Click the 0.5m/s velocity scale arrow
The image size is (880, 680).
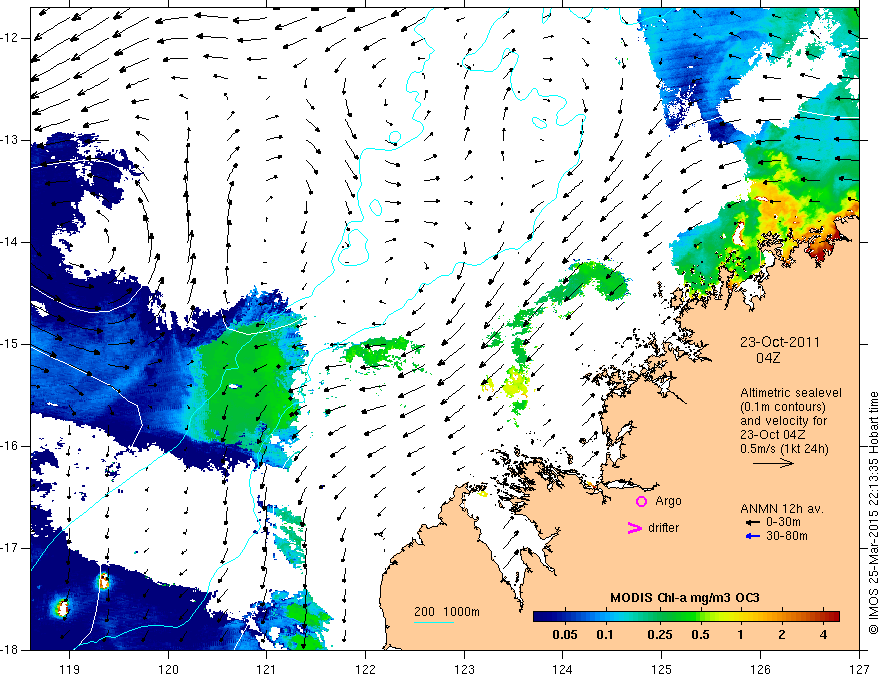click(x=773, y=463)
